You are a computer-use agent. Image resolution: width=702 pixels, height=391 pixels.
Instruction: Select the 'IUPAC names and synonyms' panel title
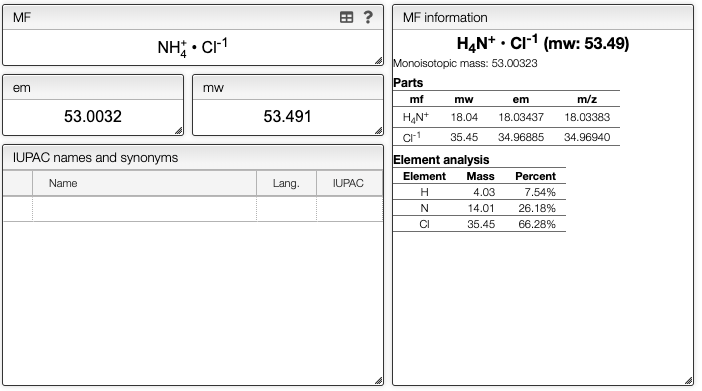click(95, 158)
